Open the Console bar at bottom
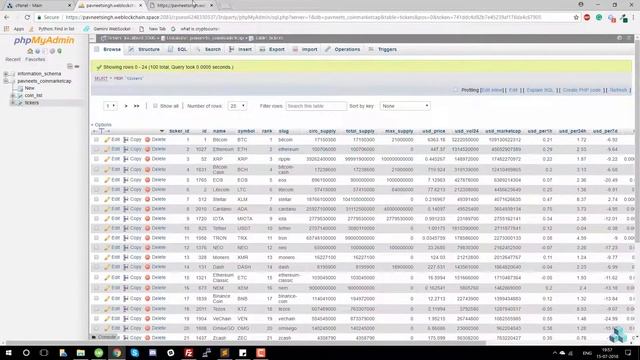Image resolution: width=640 pixels, height=360 pixels. pyautogui.click(x=104, y=337)
